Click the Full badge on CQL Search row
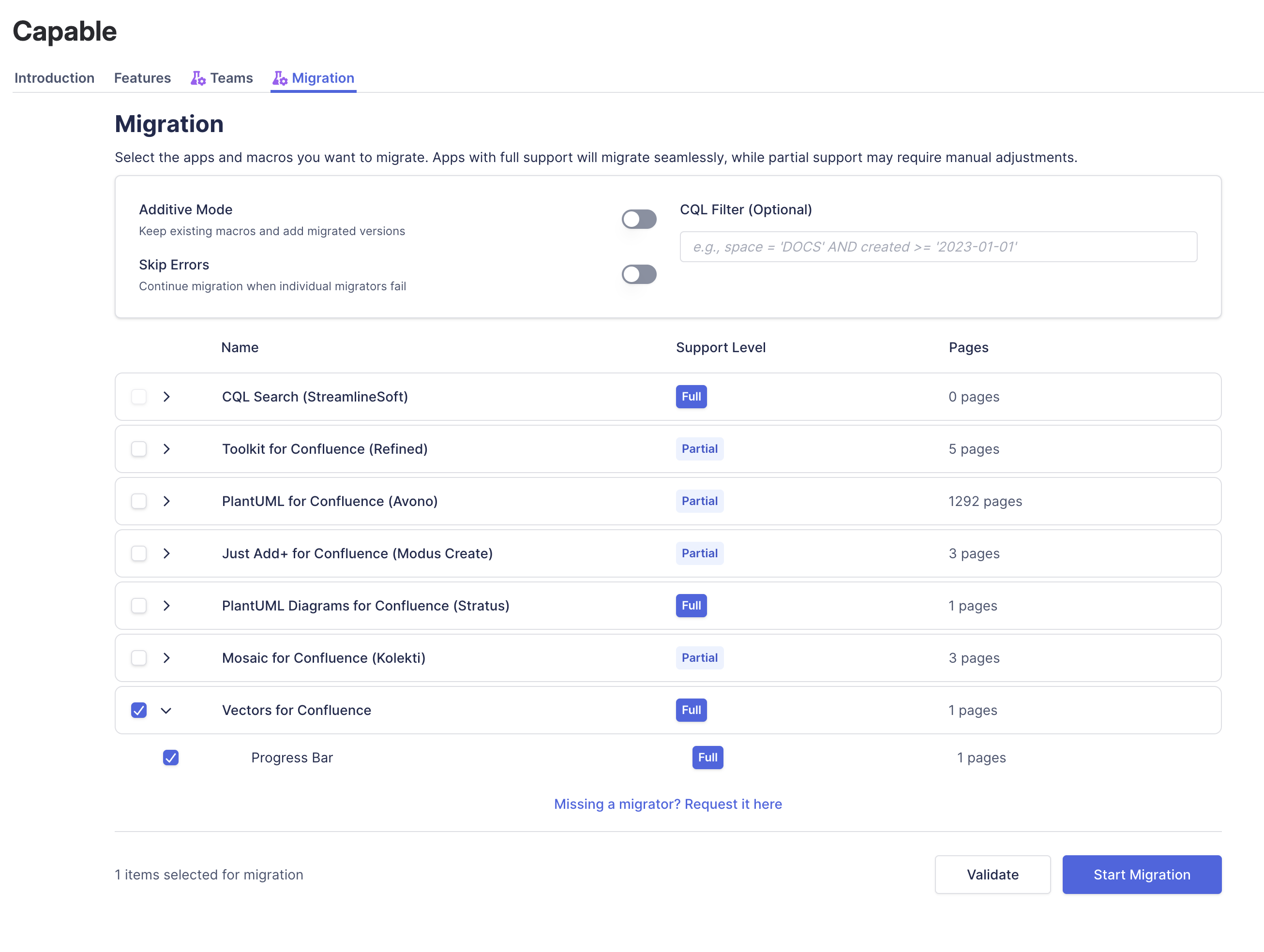The image size is (1264, 952). click(691, 397)
